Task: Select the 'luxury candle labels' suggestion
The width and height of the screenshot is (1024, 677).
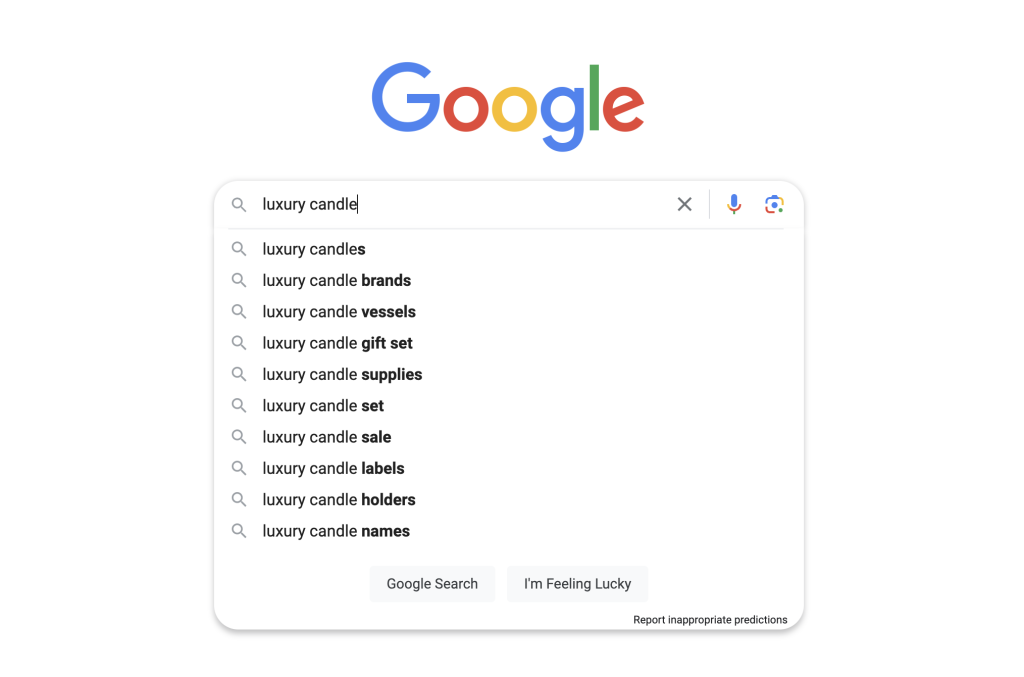Action: pos(333,467)
